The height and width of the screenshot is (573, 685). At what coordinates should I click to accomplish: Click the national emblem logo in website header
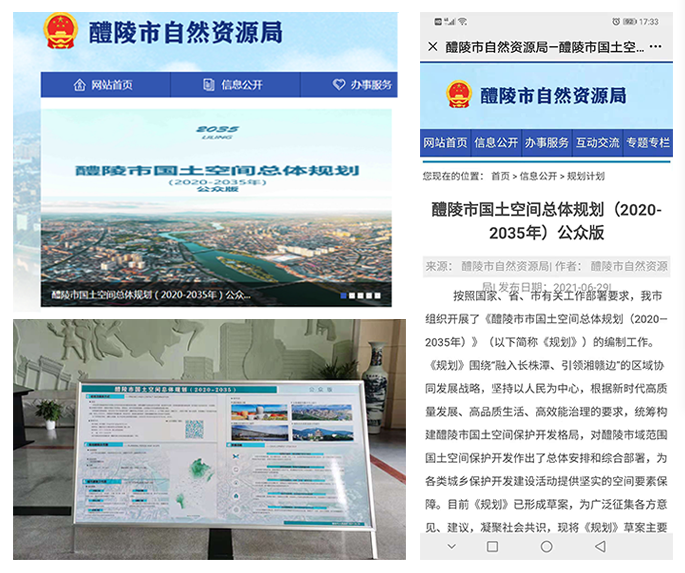60,31
